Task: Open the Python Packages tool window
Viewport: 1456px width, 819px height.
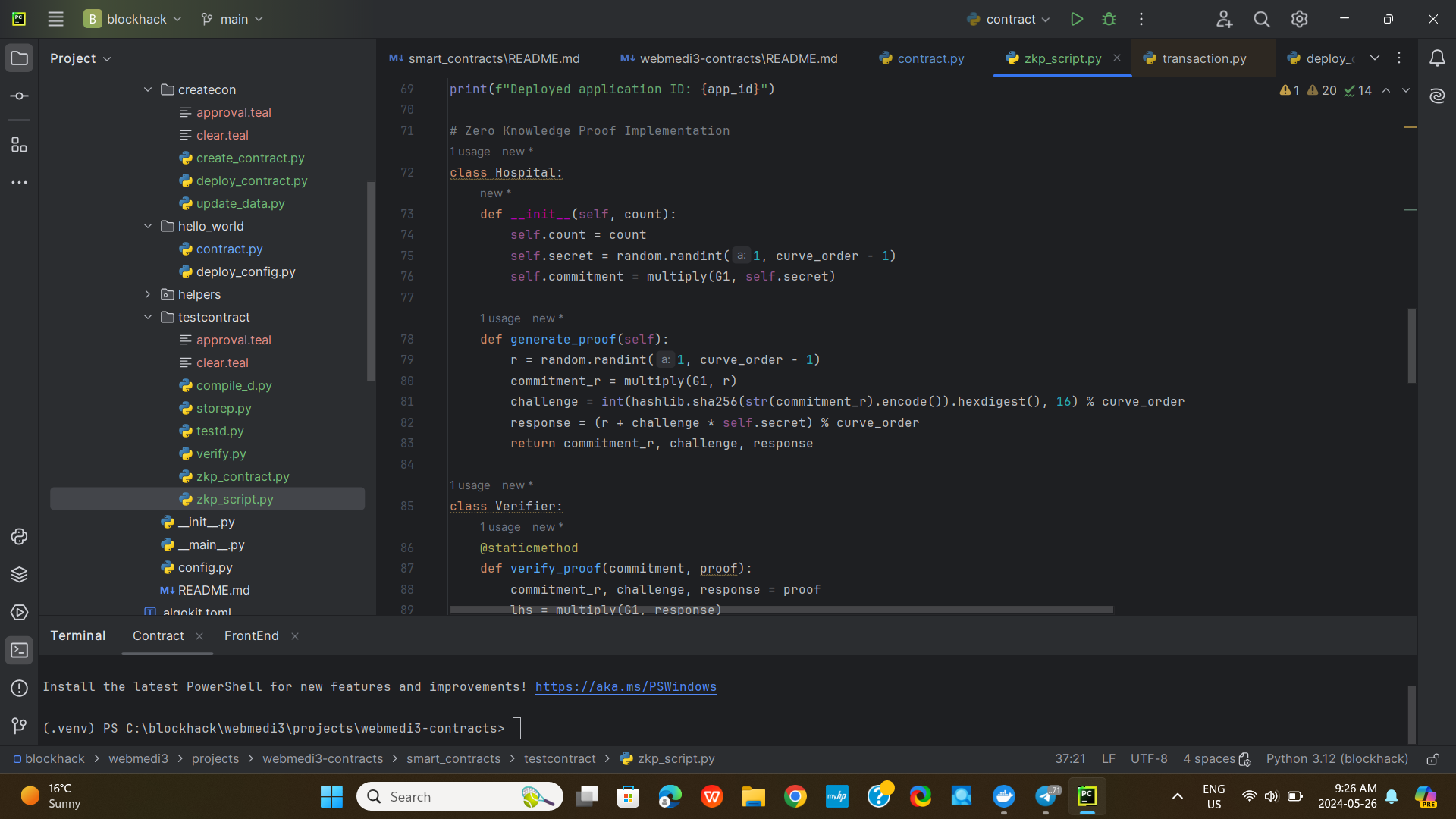Action: click(20, 574)
